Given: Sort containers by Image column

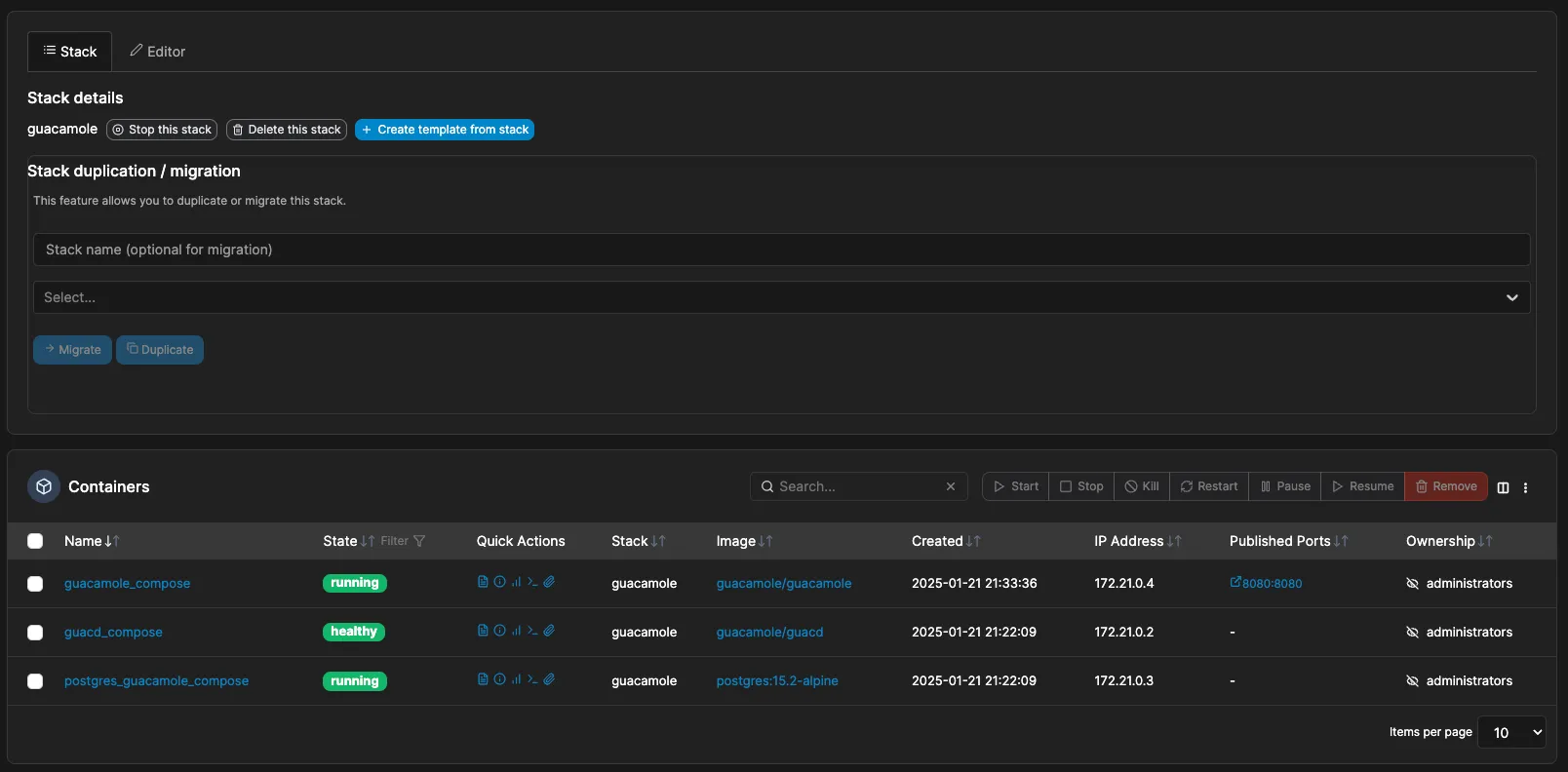Looking at the screenshot, I should point(744,541).
